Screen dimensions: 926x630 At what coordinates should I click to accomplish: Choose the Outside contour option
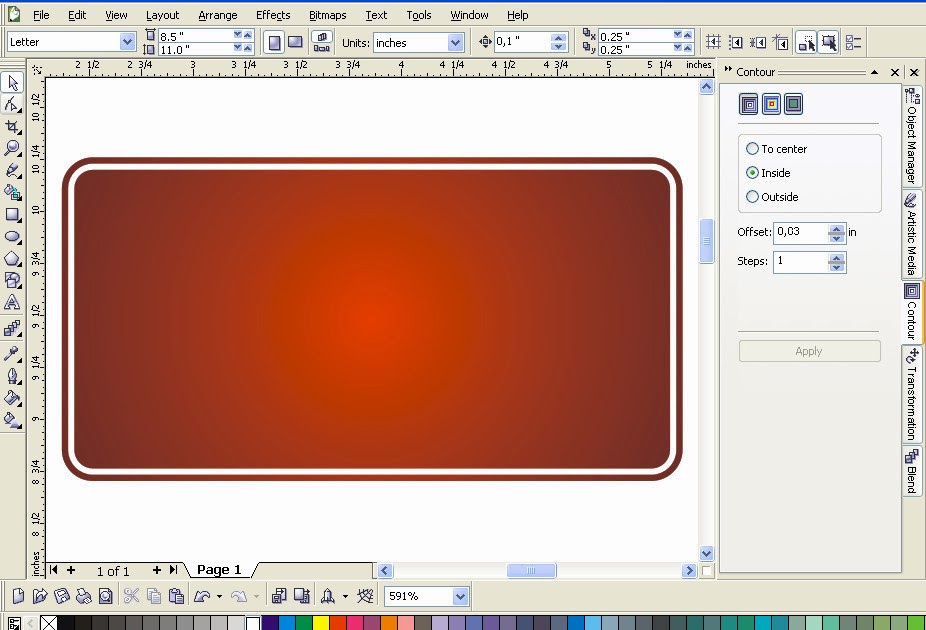pyautogui.click(x=751, y=196)
